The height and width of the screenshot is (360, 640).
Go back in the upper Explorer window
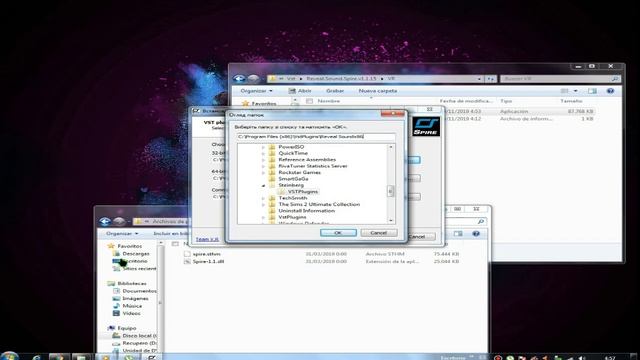239,78
